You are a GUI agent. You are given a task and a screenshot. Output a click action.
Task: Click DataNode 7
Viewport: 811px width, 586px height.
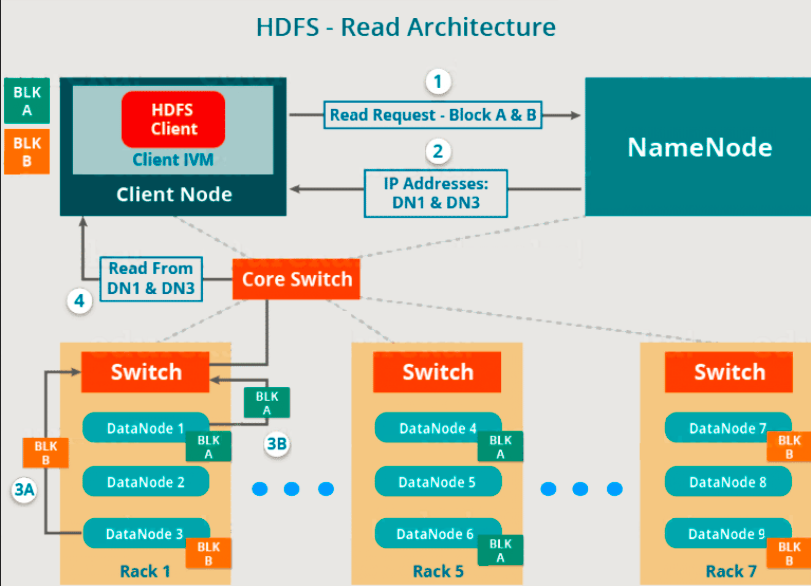click(728, 428)
